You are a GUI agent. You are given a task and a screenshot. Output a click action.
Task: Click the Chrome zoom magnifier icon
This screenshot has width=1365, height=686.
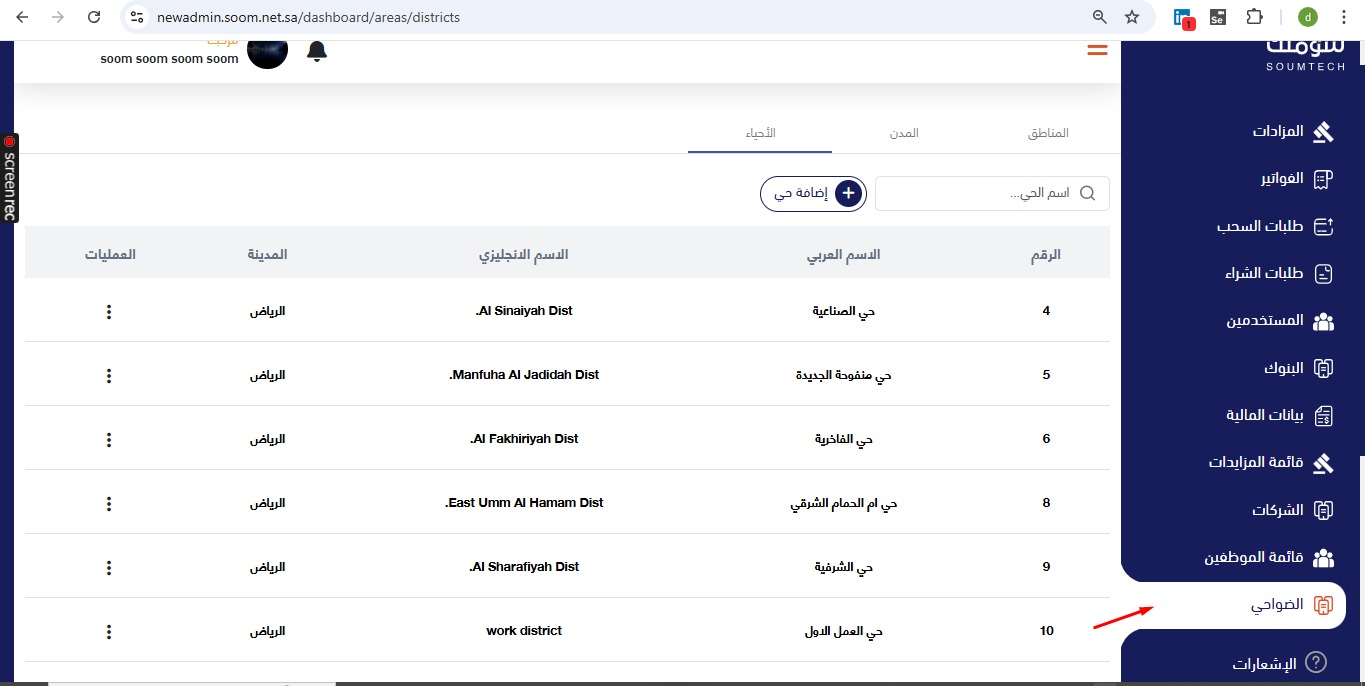tap(1099, 17)
